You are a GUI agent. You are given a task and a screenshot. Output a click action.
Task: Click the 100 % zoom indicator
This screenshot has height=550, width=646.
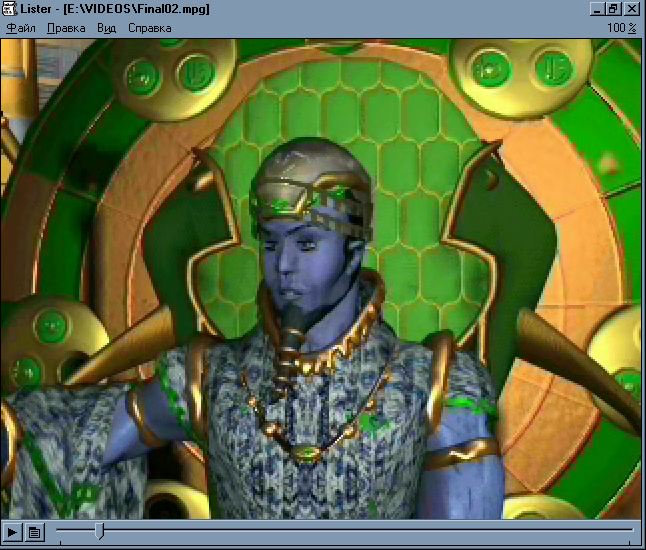point(622,28)
